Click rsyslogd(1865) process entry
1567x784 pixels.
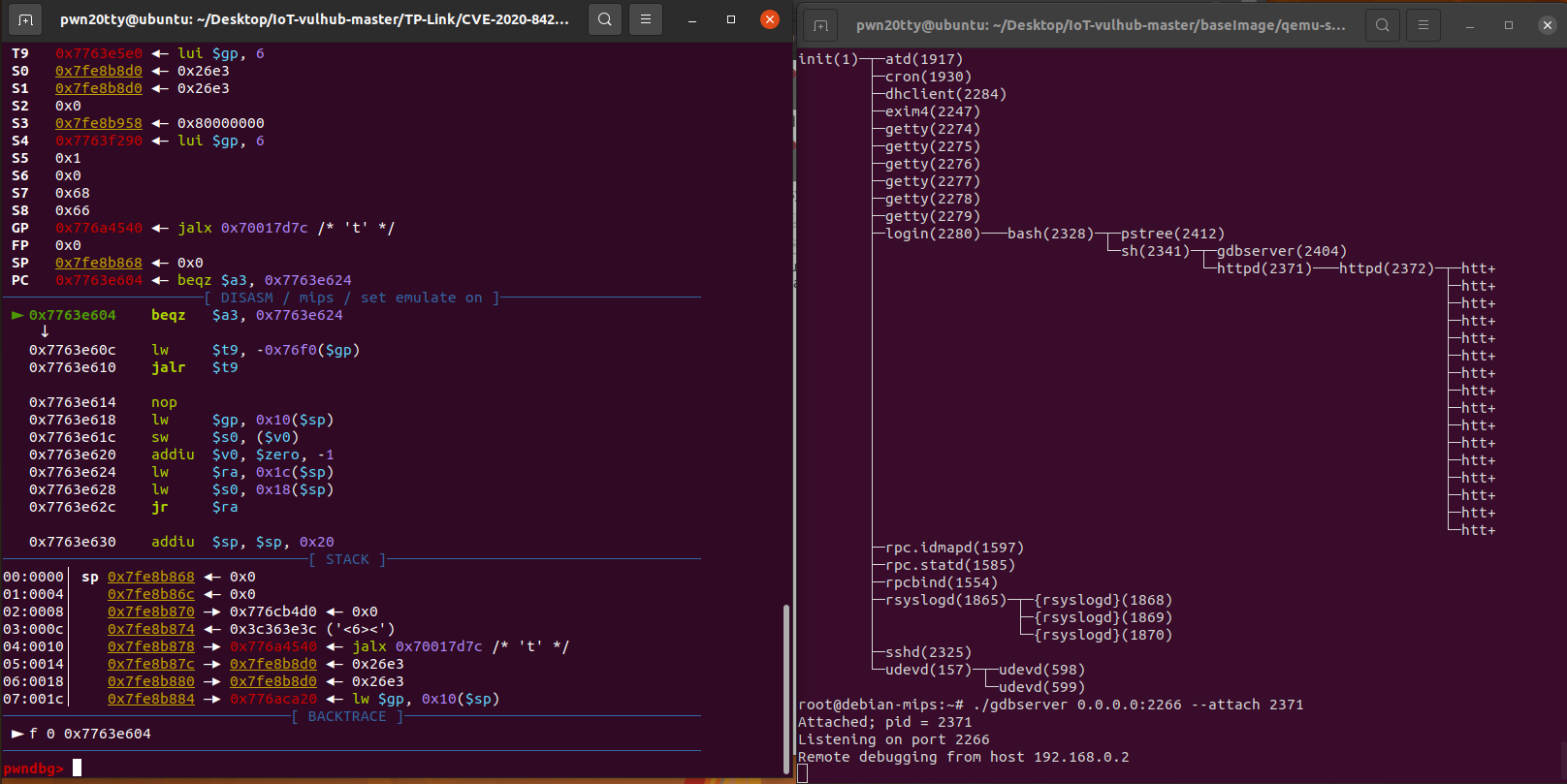[x=945, y=600]
